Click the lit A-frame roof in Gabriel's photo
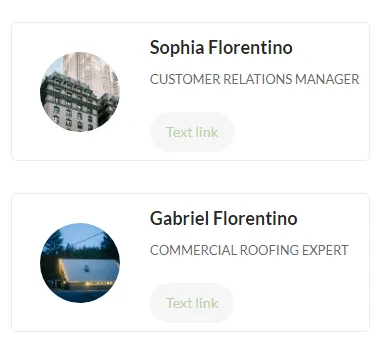The image size is (385, 362). 88,272
